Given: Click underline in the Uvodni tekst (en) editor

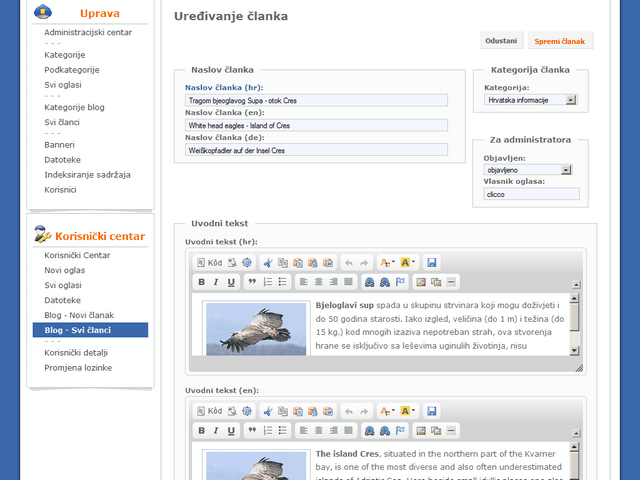Looking at the screenshot, I should click(231, 431).
